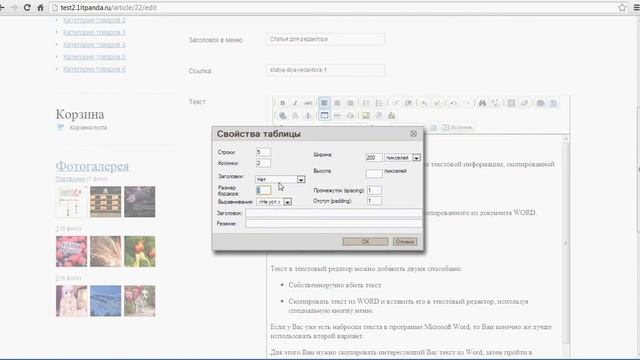The image size is (640, 360).
Task: Click the 'Корзина пуста' text
Action: pos(88,127)
